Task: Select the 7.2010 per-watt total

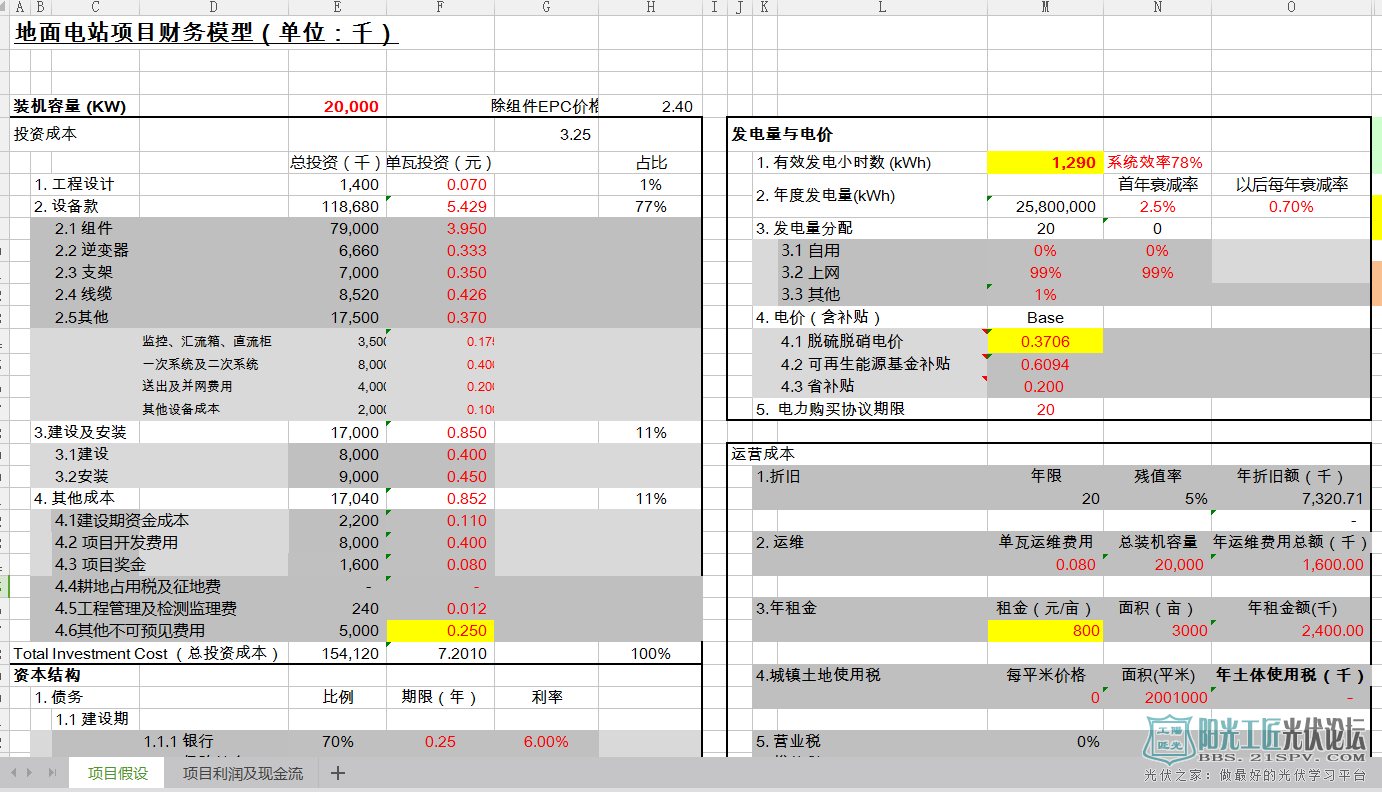Action: pos(462,653)
